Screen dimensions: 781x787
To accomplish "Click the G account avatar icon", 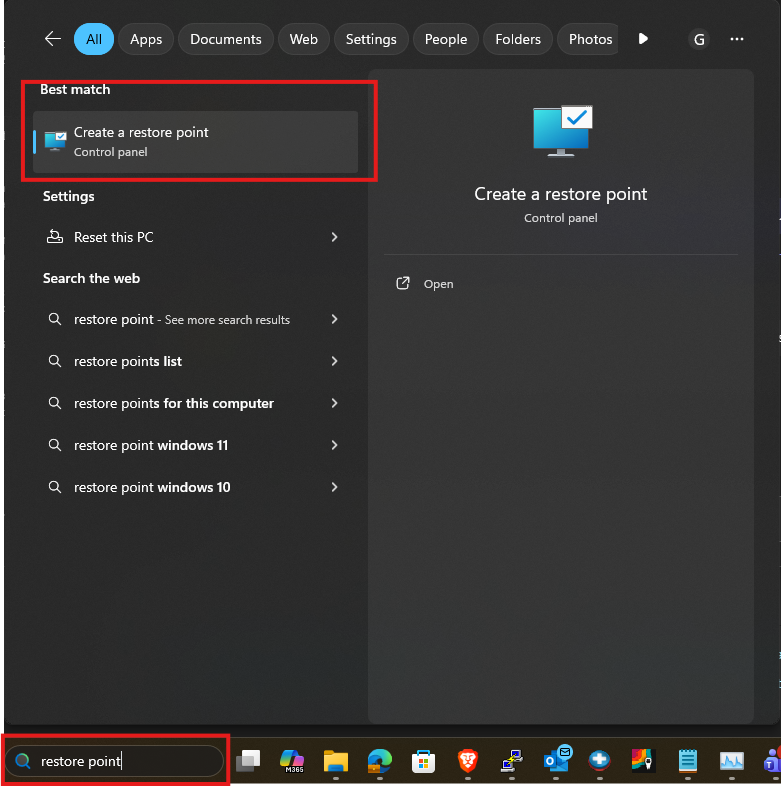I will coord(699,39).
